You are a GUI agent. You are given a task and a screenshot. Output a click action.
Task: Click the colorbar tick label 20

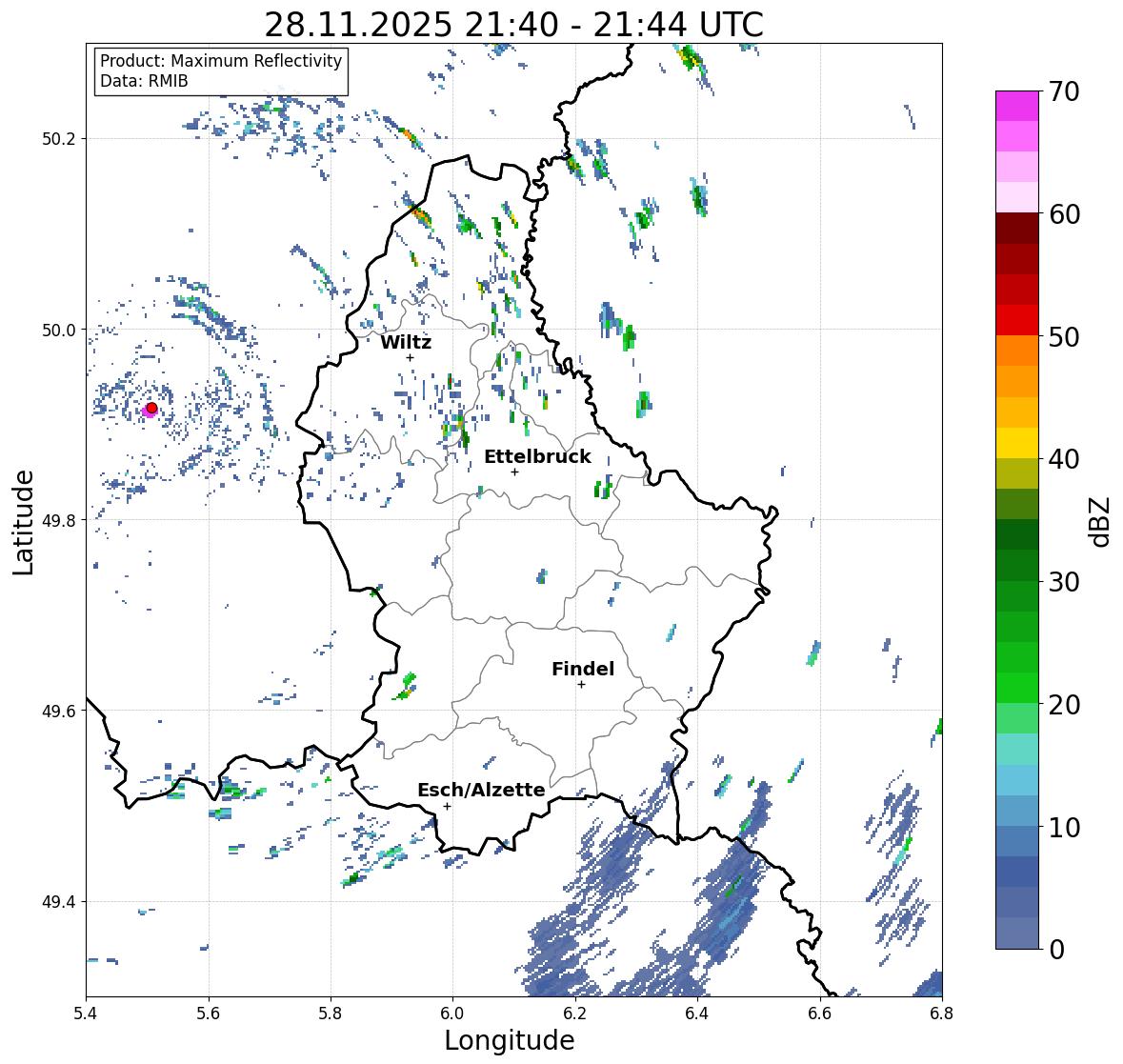pyautogui.click(x=1064, y=705)
